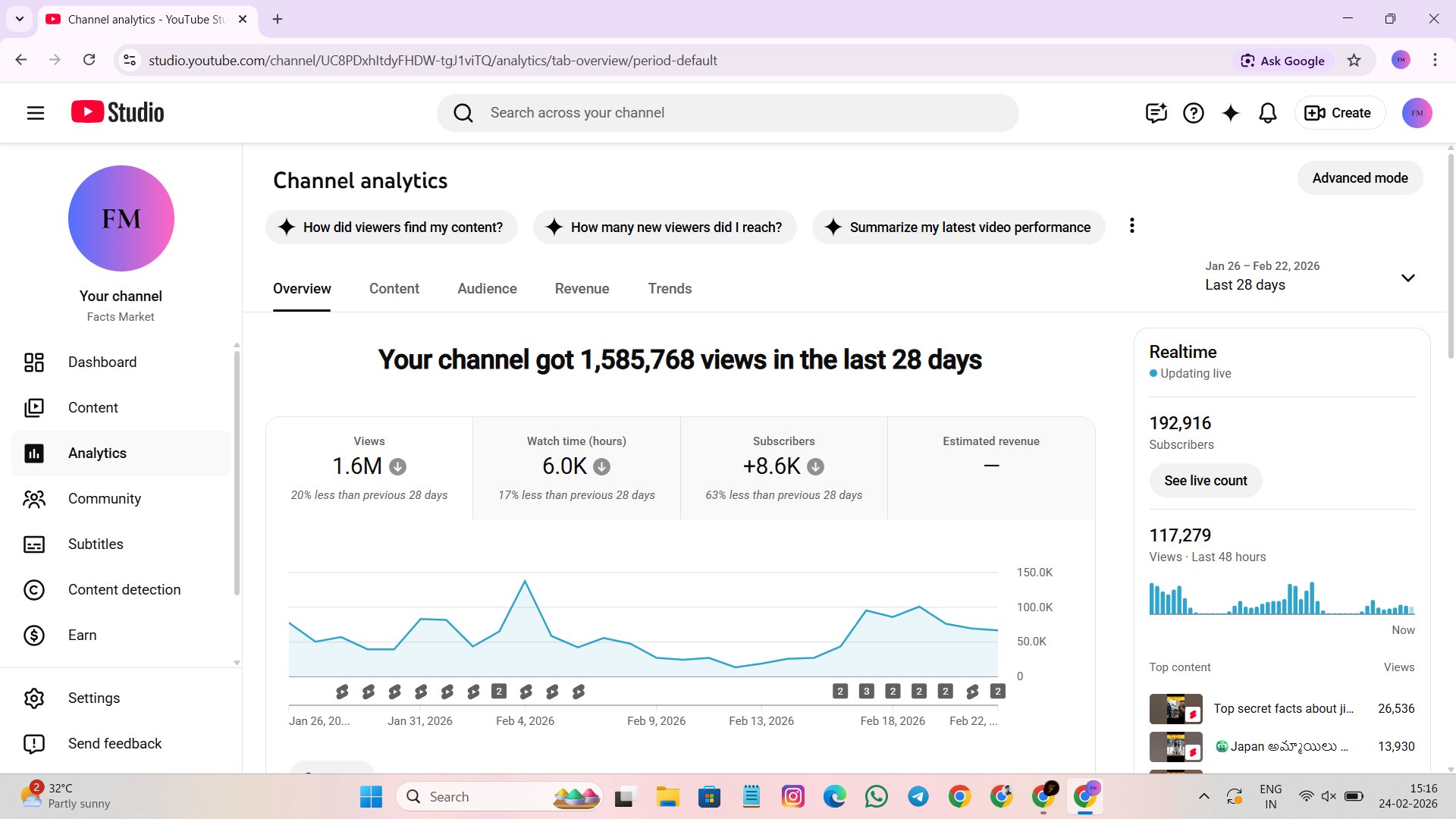Switch to the Audience tab
This screenshot has width=1456, height=819.
tap(487, 289)
